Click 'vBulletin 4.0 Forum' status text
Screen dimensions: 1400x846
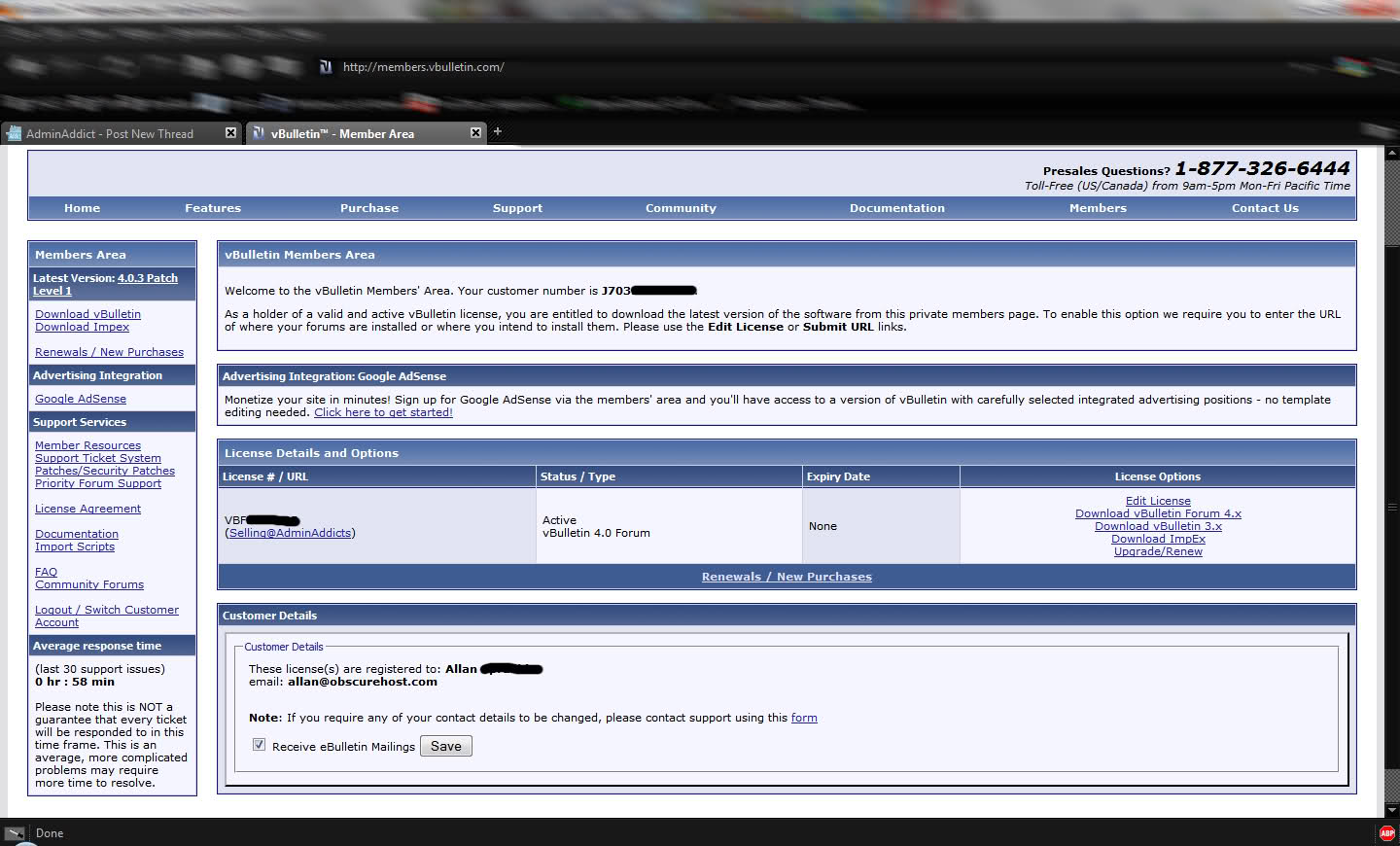point(596,533)
